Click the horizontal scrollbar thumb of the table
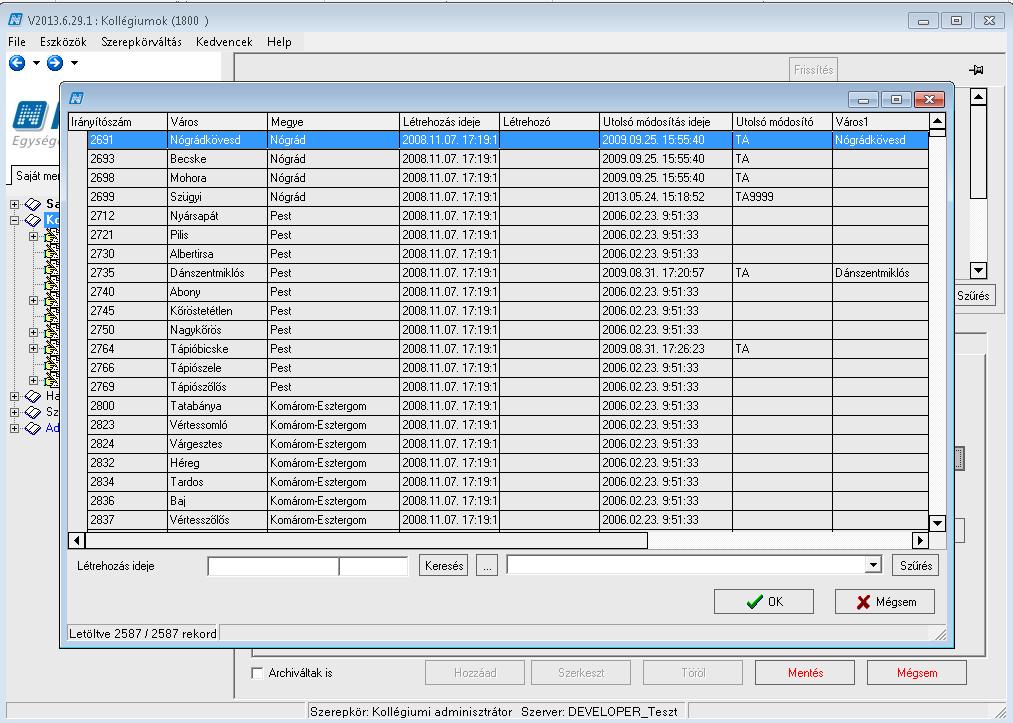This screenshot has height=723, width=1013. (366, 540)
